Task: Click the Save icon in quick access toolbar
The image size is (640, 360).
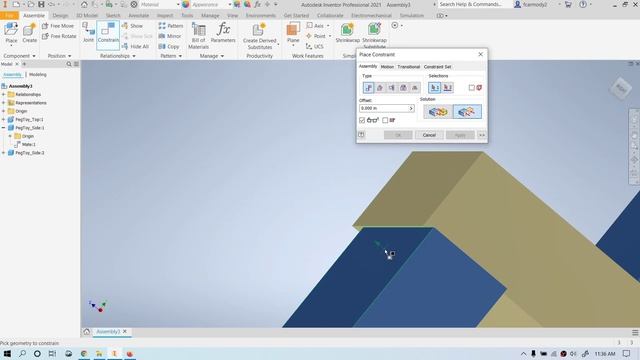Action: click(41, 4)
